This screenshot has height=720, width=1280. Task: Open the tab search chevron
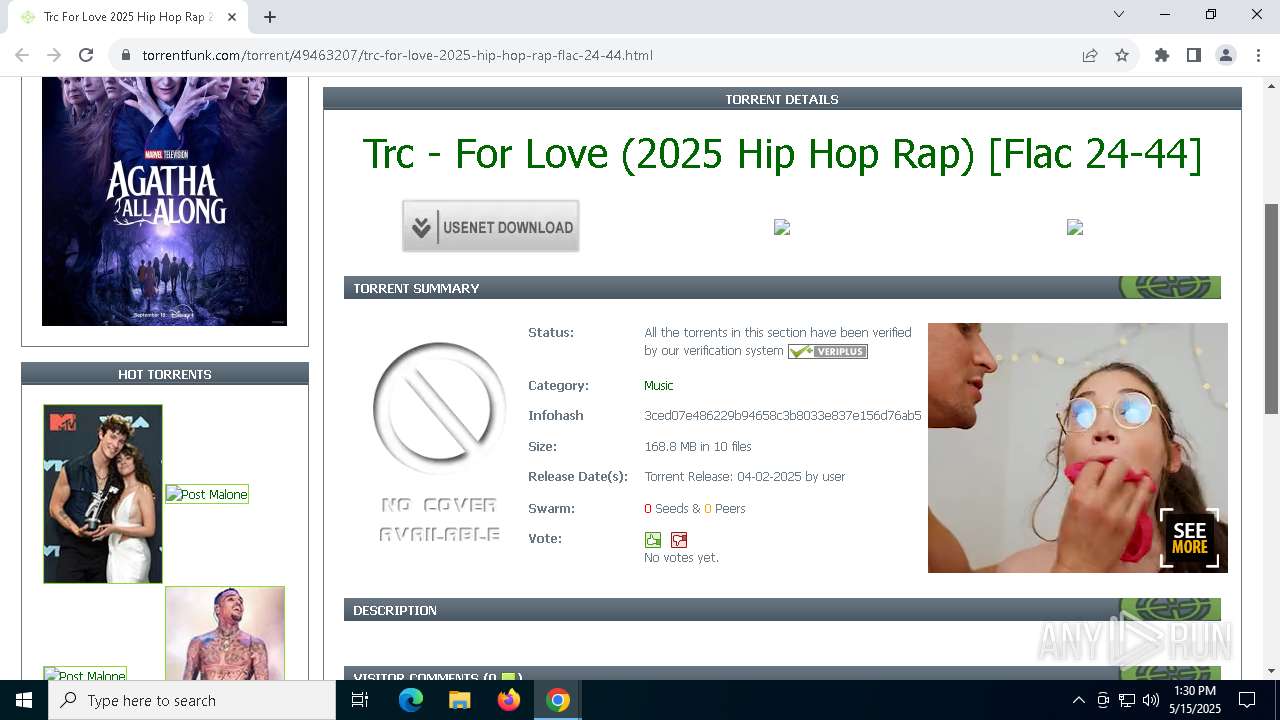[x=1119, y=14]
